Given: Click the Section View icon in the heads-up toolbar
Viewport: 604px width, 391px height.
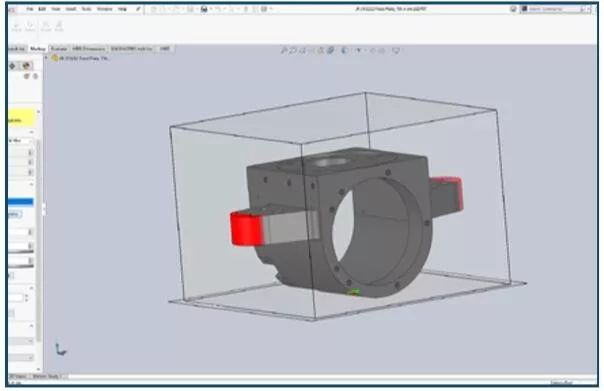Looking at the screenshot, I should pos(320,50).
